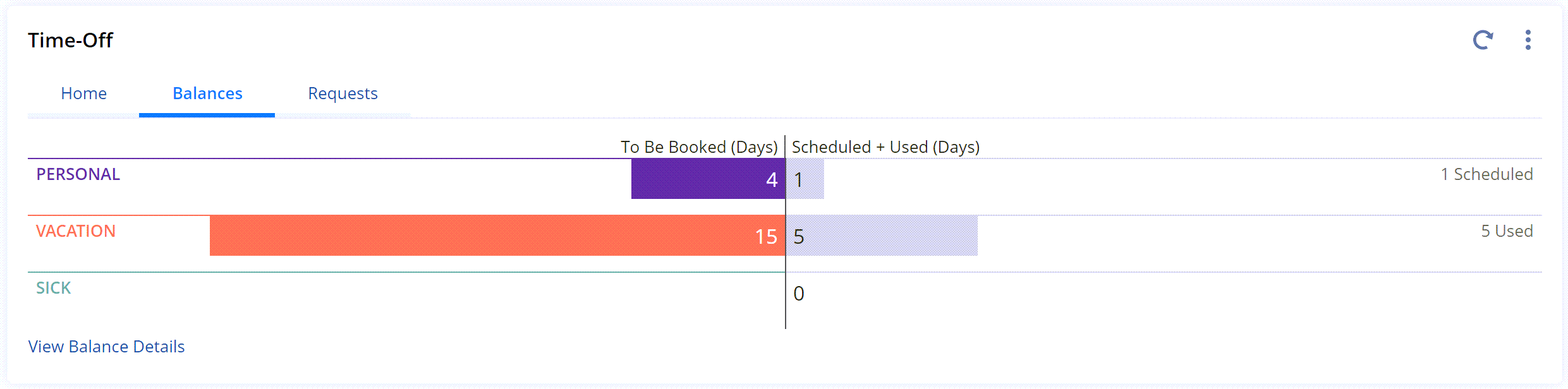Click the 'To Be Booked (Days)' column header

700,147
